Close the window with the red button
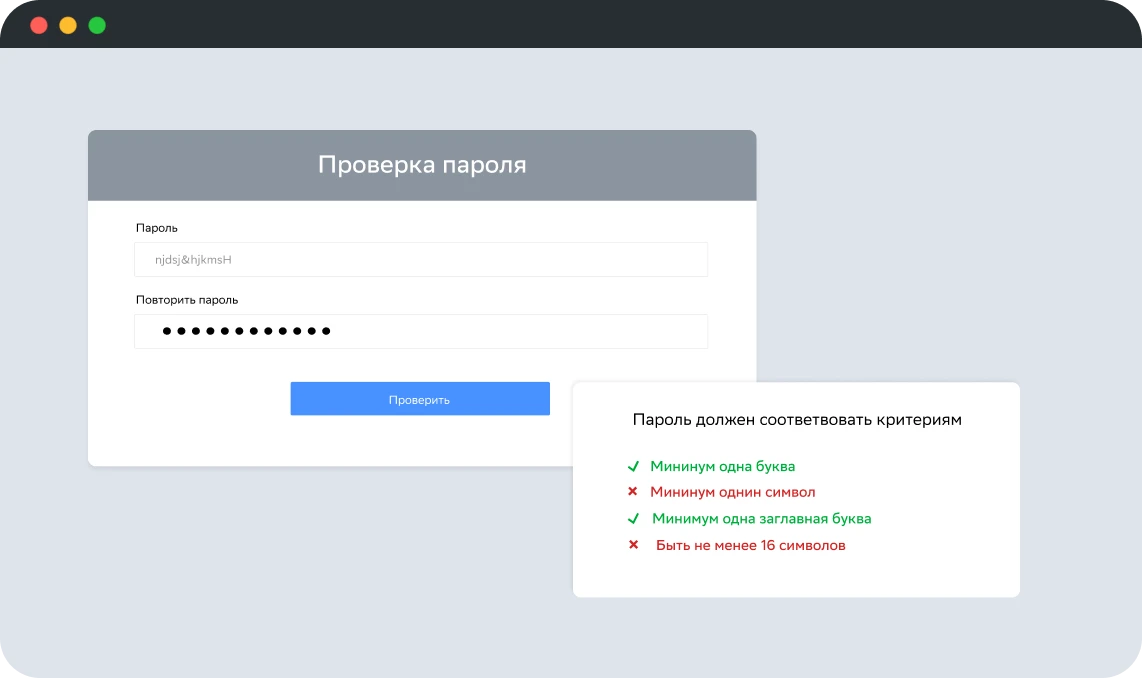This screenshot has width=1142, height=678. 39,26
